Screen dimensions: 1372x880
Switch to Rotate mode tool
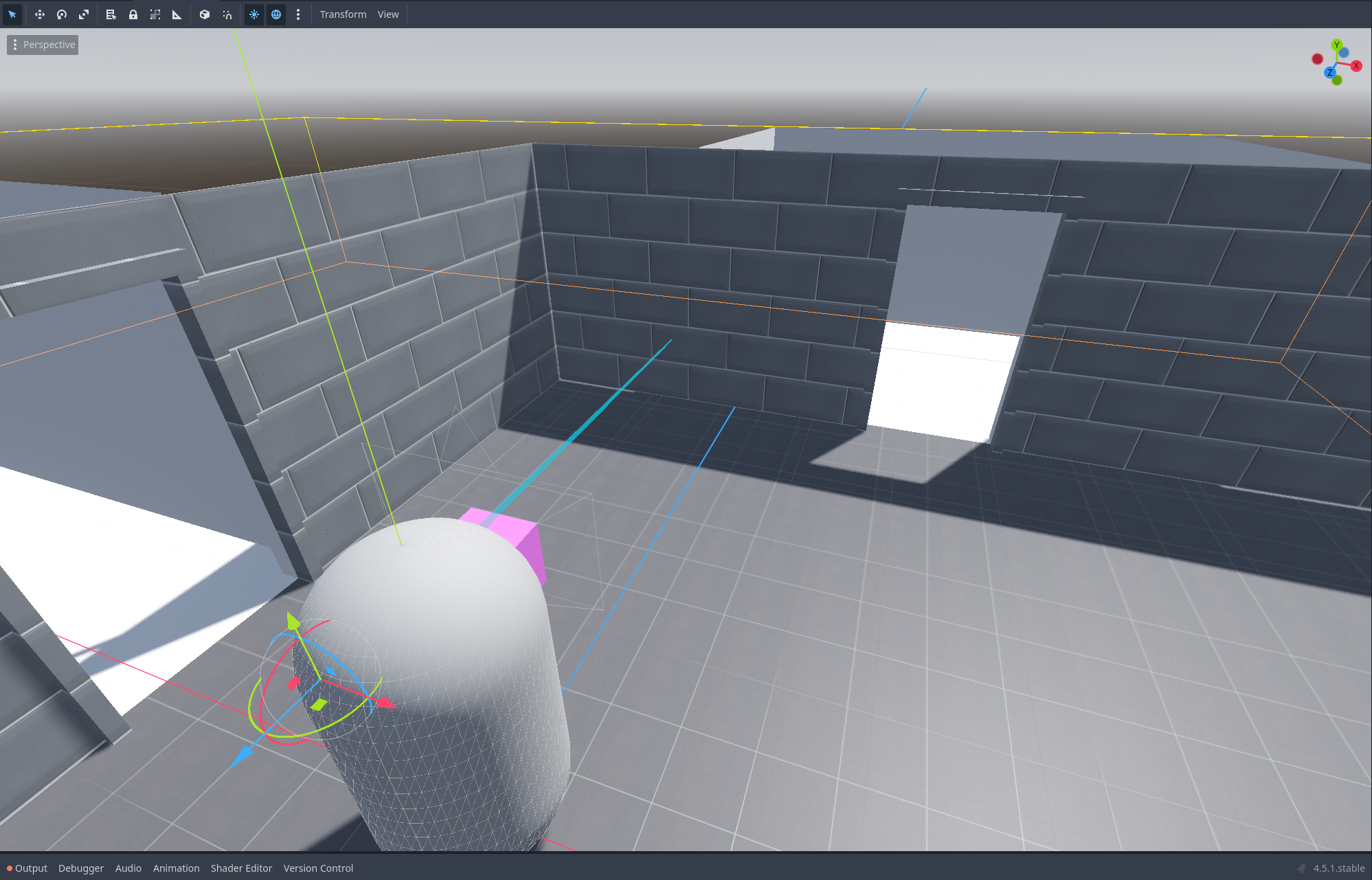point(62,14)
